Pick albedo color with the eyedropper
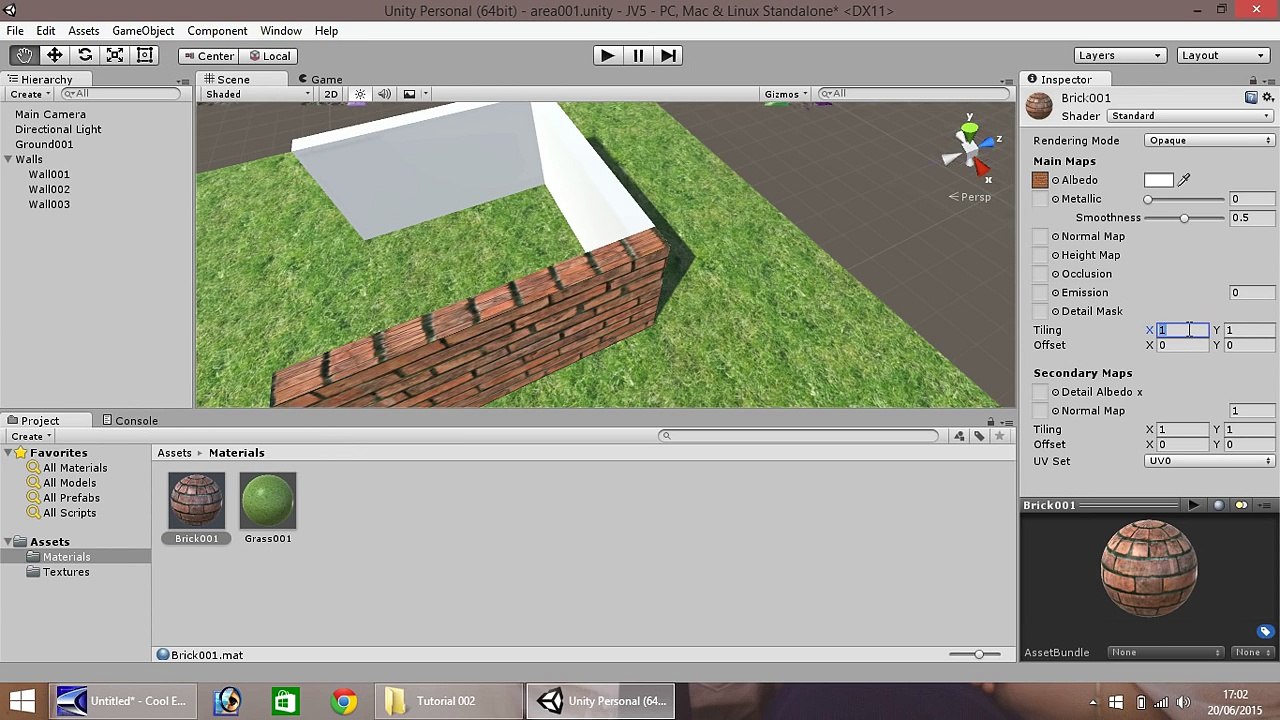The height and width of the screenshot is (720, 1280). point(1184,180)
